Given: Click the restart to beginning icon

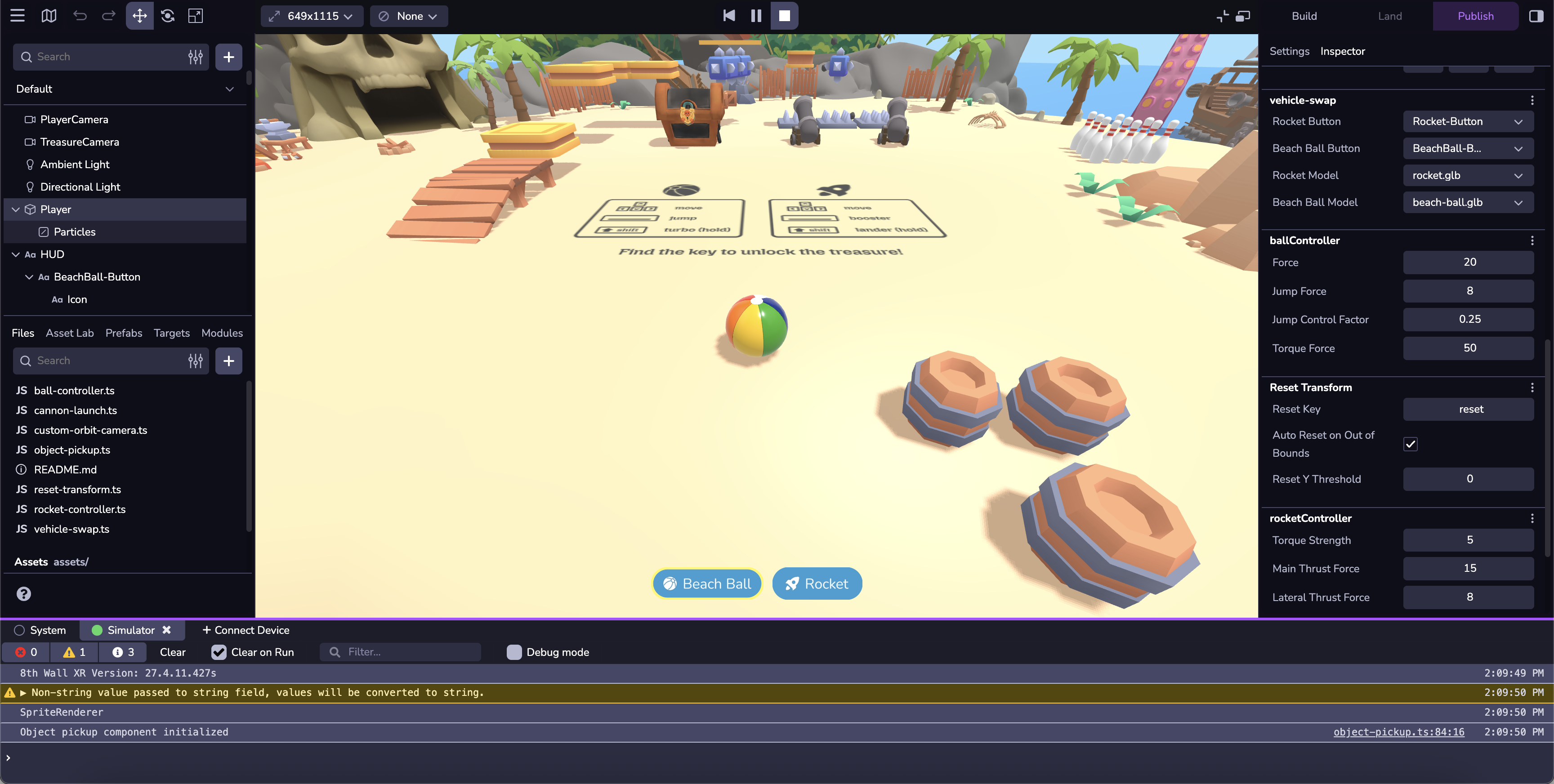Looking at the screenshot, I should (x=729, y=16).
